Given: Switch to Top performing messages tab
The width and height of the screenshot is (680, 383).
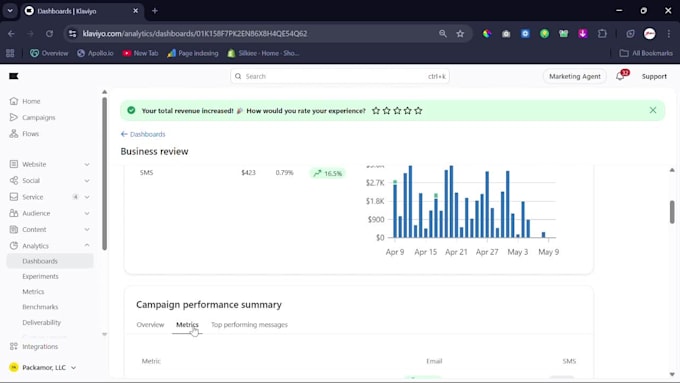Looking at the screenshot, I should coord(249,324).
